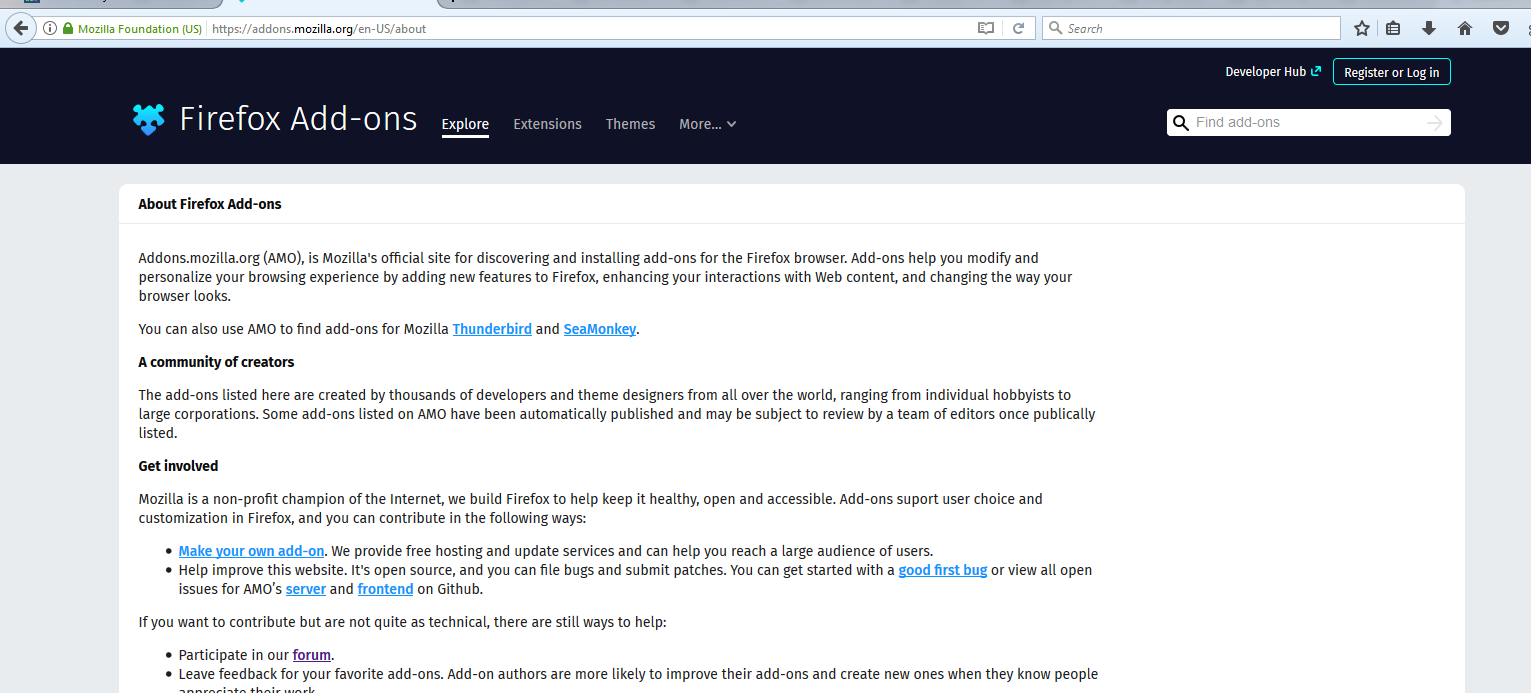The image size is (1531, 693).
Task: Reload the page with the refresh icon
Action: click(x=1018, y=29)
